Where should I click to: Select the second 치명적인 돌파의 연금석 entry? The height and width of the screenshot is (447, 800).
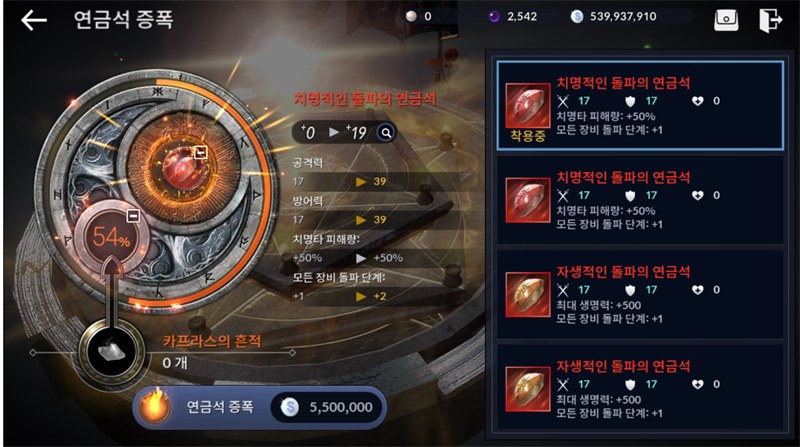click(640, 200)
